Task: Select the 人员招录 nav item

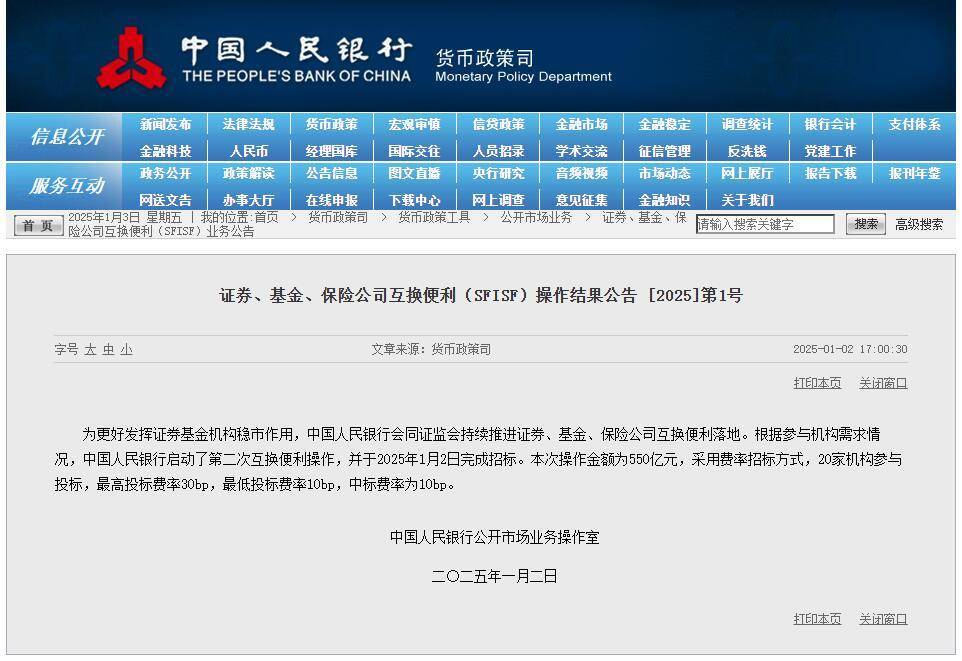Action: [x=498, y=151]
